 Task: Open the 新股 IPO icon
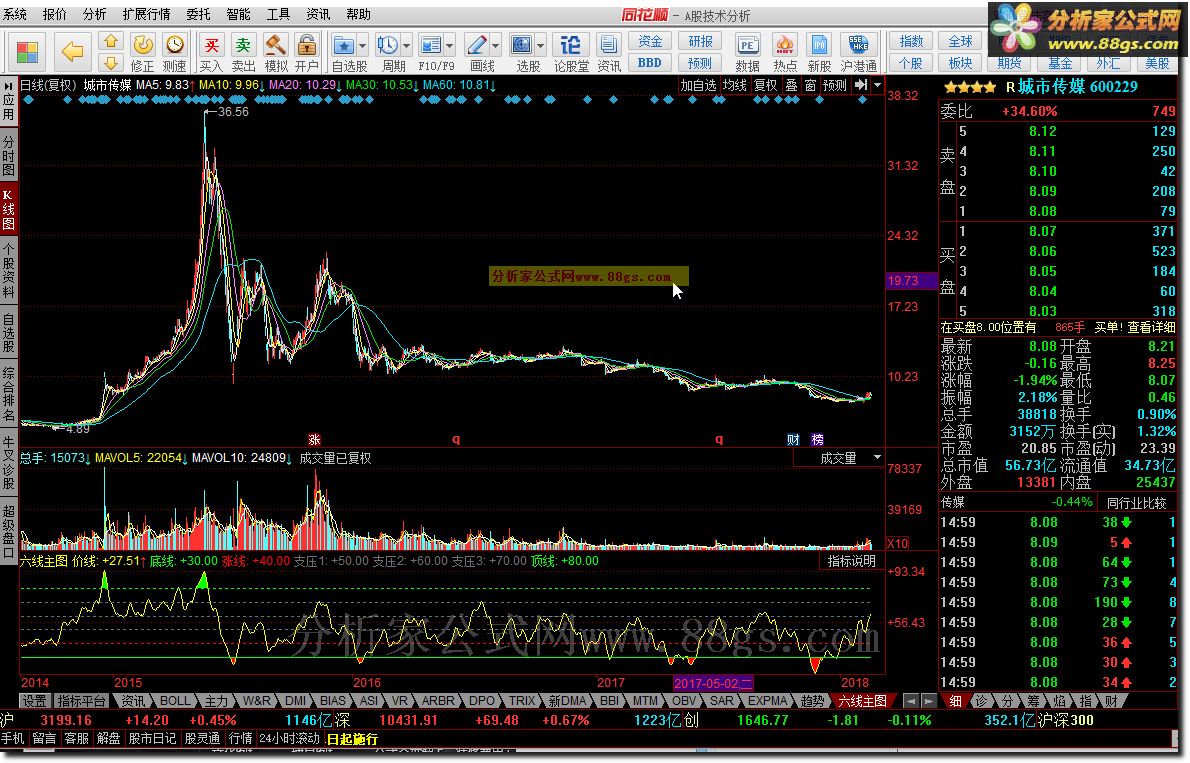819,52
